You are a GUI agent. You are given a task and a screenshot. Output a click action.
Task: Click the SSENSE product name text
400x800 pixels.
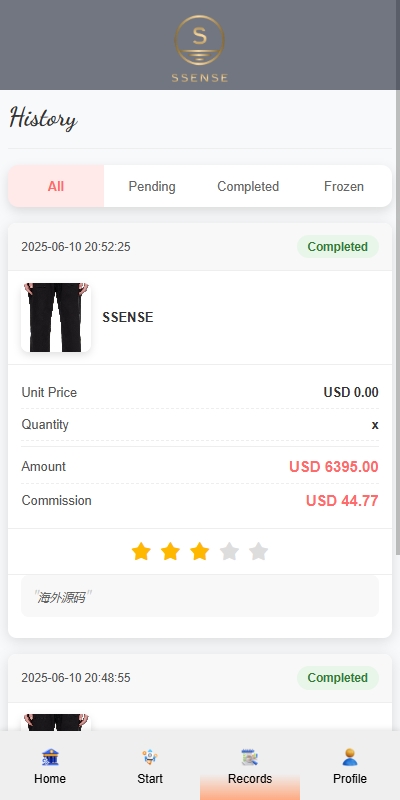[128, 317]
